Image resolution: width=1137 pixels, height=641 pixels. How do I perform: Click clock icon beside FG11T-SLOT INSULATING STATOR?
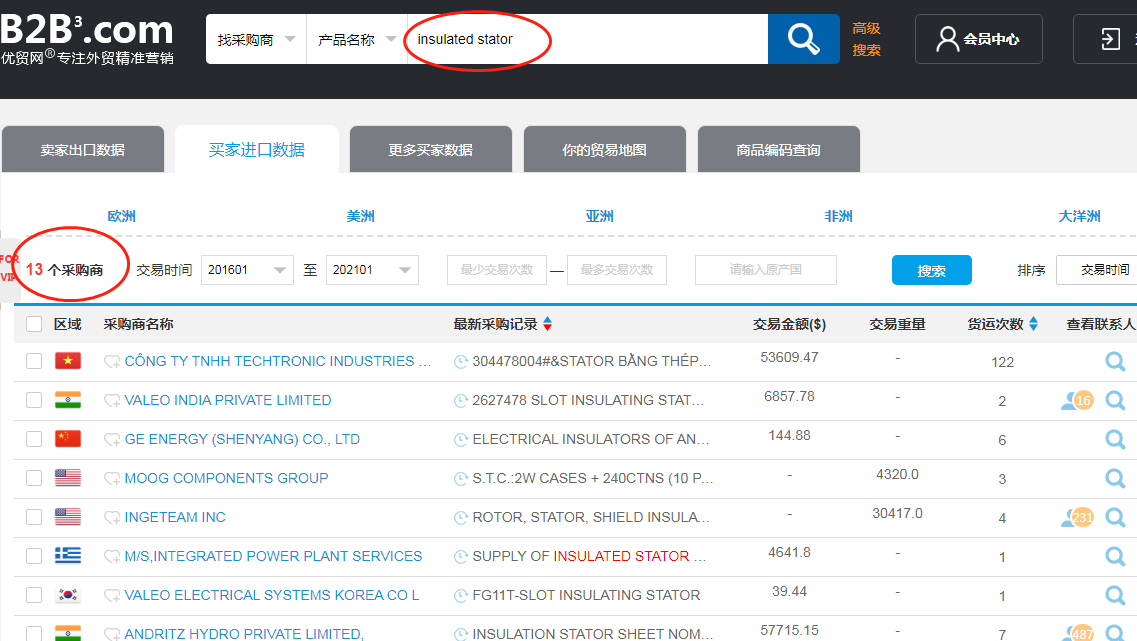pyautogui.click(x=460, y=597)
